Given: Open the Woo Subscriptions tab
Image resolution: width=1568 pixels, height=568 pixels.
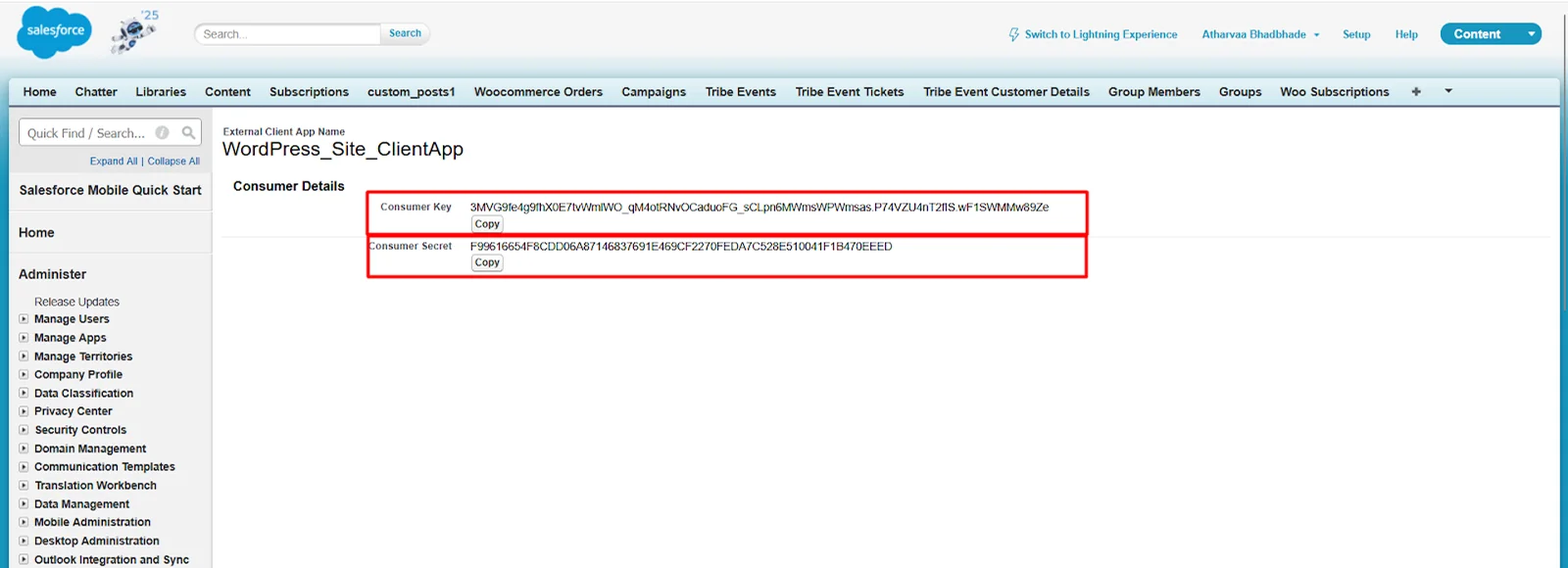Looking at the screenshot, I should point(1335,92).
